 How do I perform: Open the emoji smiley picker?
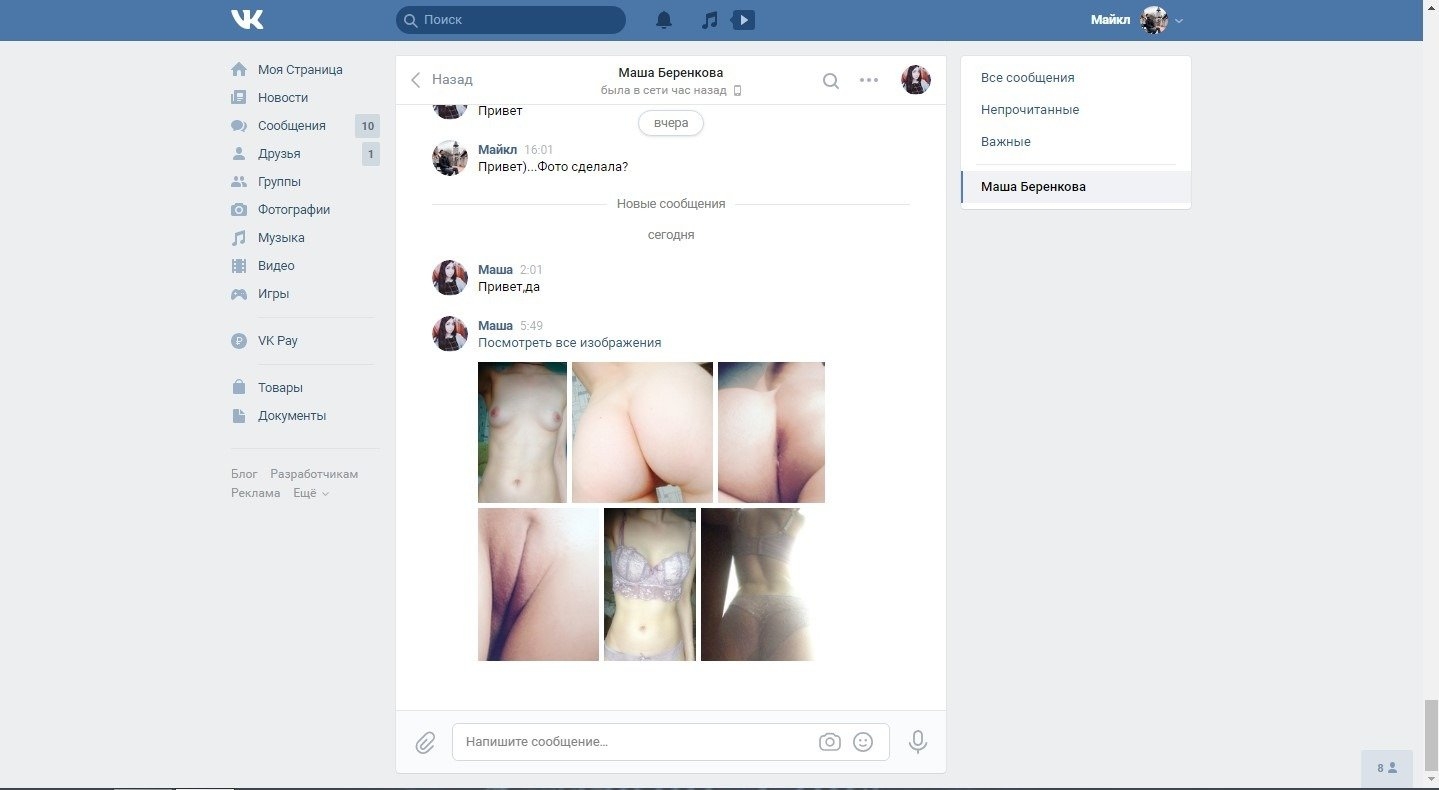(x=863, y=742)
